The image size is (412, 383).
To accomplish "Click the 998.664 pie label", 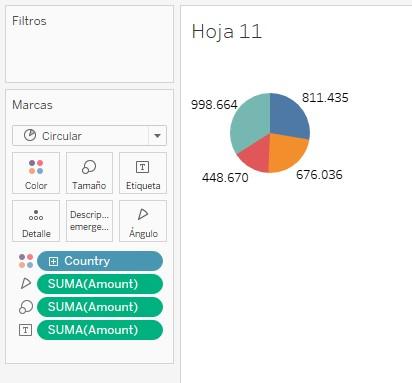I will click(x=214, y=105).
